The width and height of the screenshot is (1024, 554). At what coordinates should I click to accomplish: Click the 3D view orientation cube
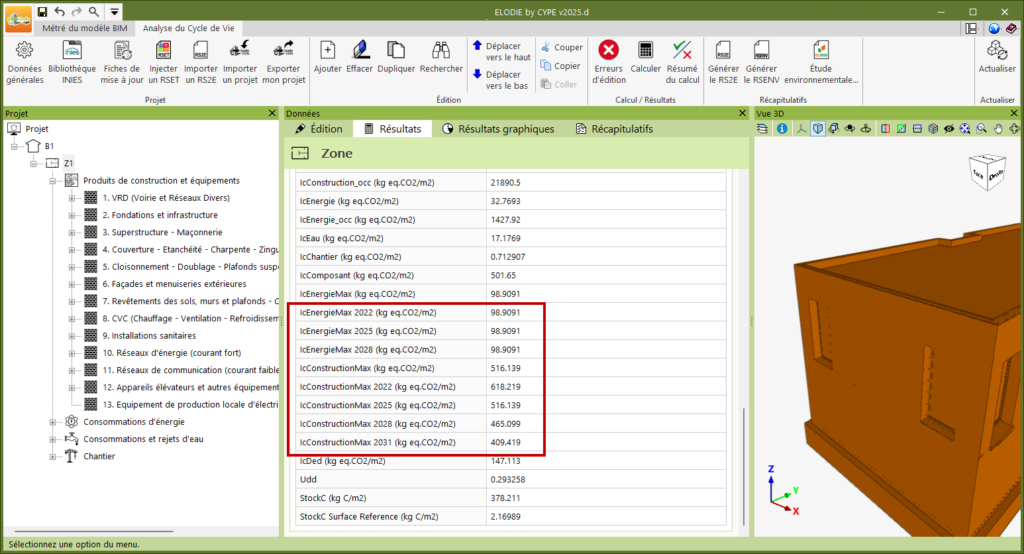(x=986, y=173)
